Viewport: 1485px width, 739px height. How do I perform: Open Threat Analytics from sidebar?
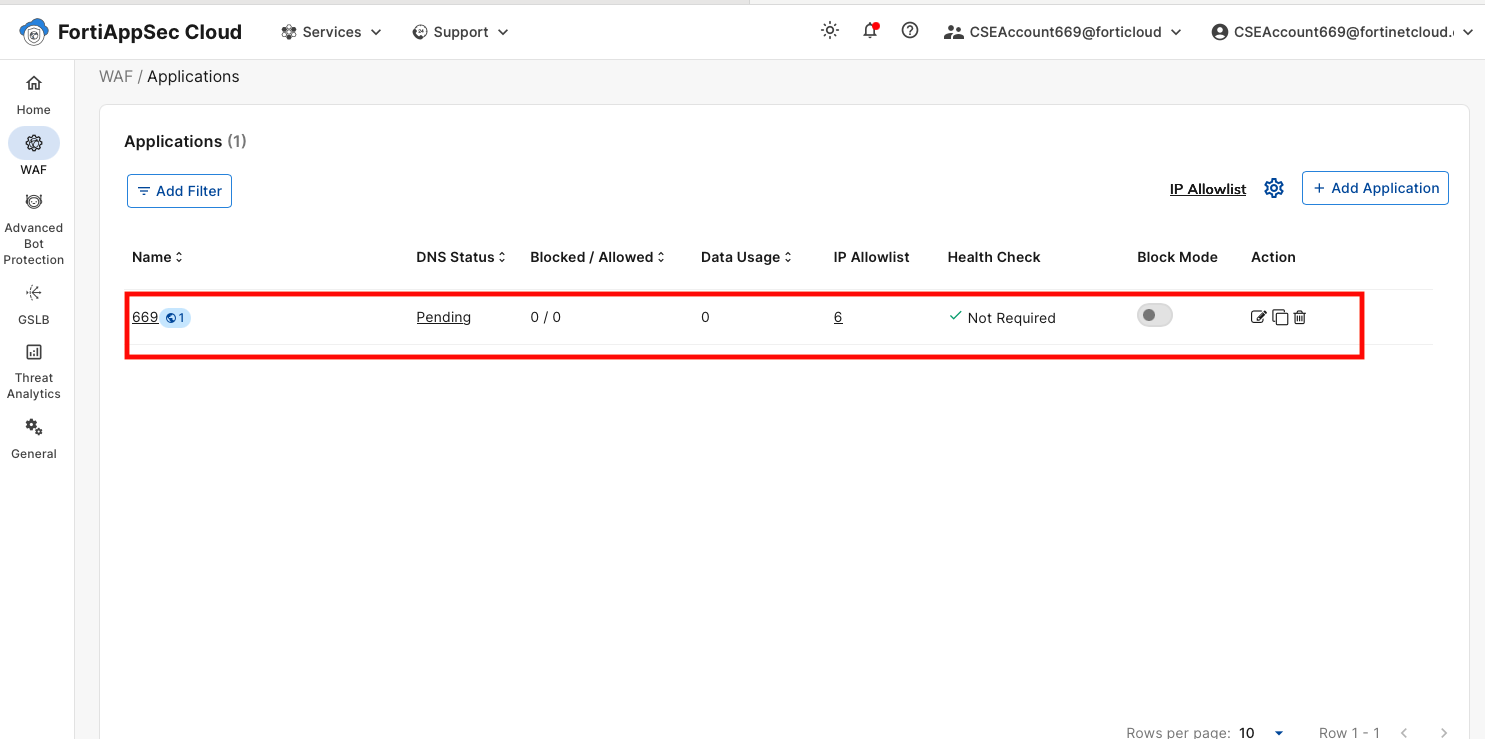33,371
